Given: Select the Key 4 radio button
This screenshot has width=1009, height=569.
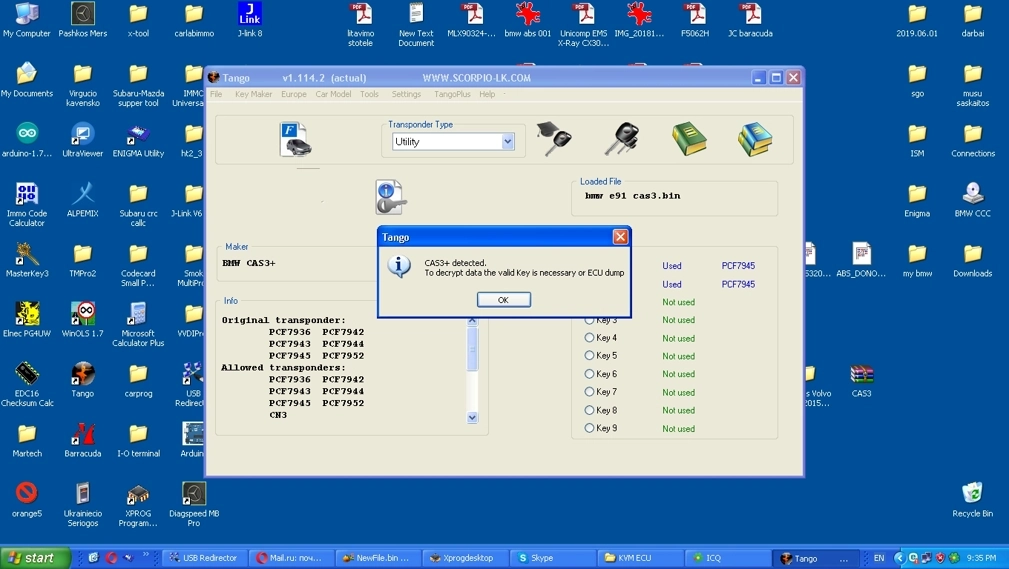Looking at the screenshot, I should point(589,337).
